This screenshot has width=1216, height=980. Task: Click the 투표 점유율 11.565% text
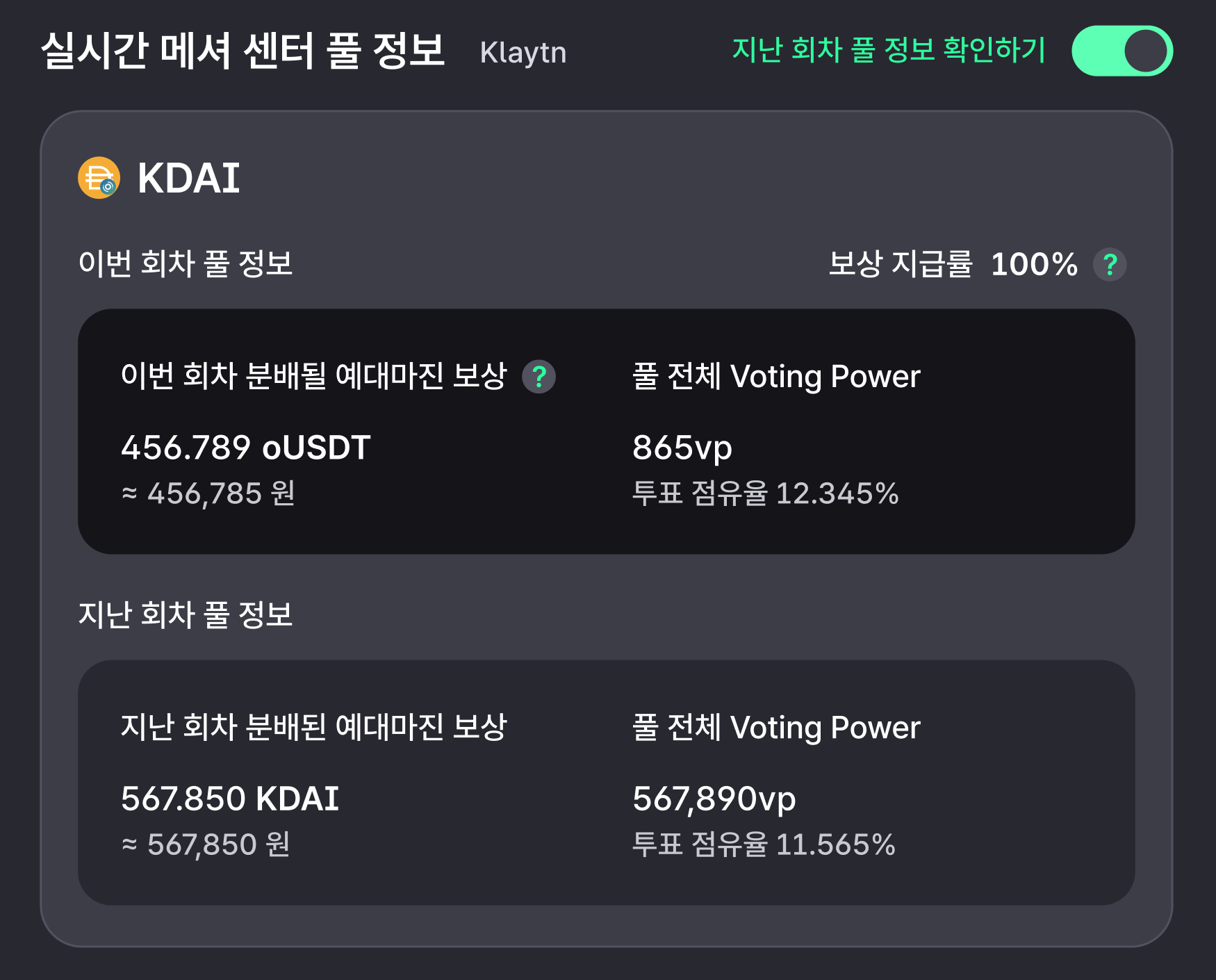click(764, 844)
